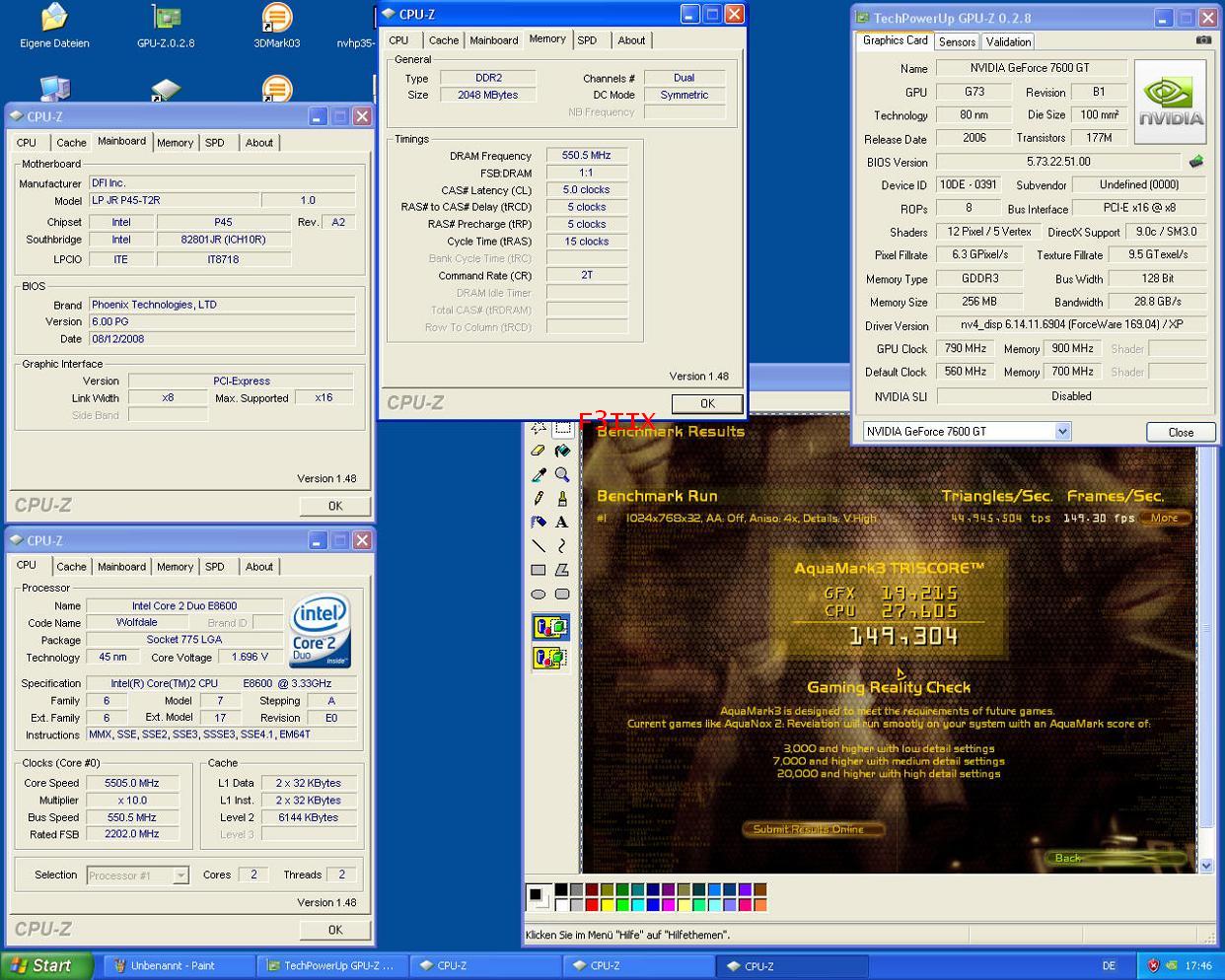This screenshot has height=980, width=1225.
Task: Pick the yellow color swatch in the Paint palette
Action: pos(608,904)
